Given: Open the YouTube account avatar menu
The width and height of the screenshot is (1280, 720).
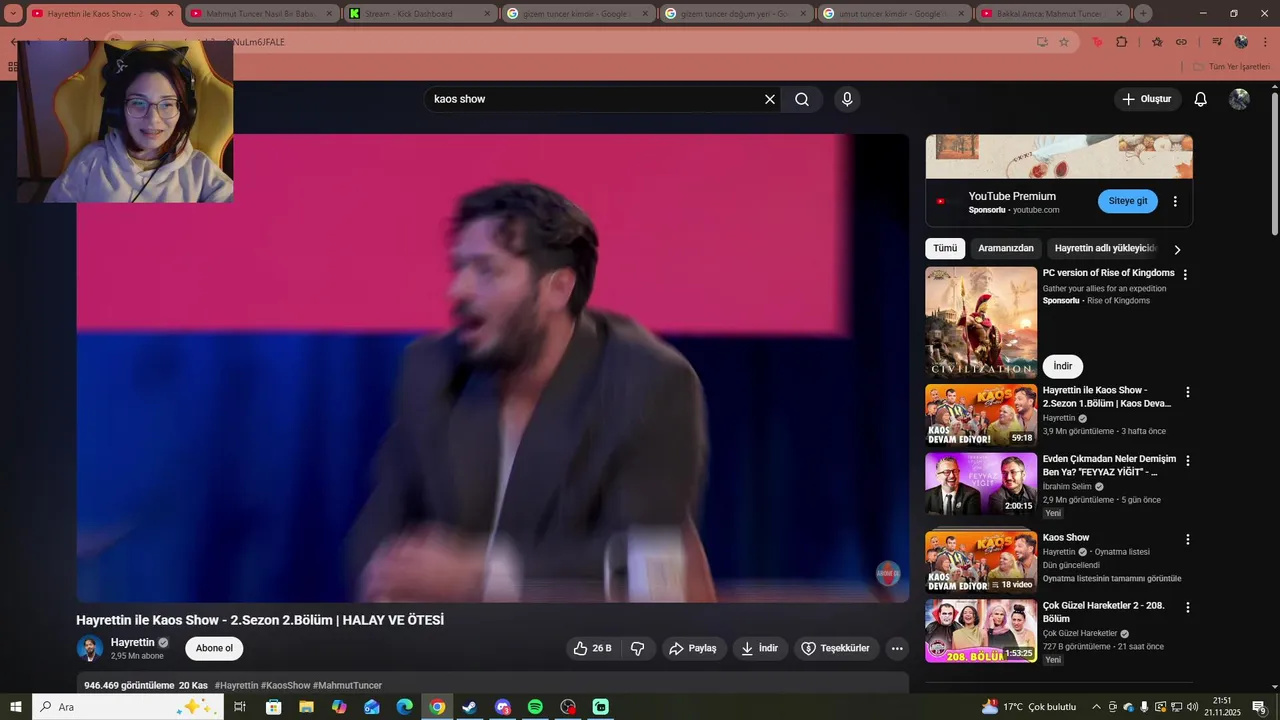Looking at the screenshot, I should (x=1239, y=99).
